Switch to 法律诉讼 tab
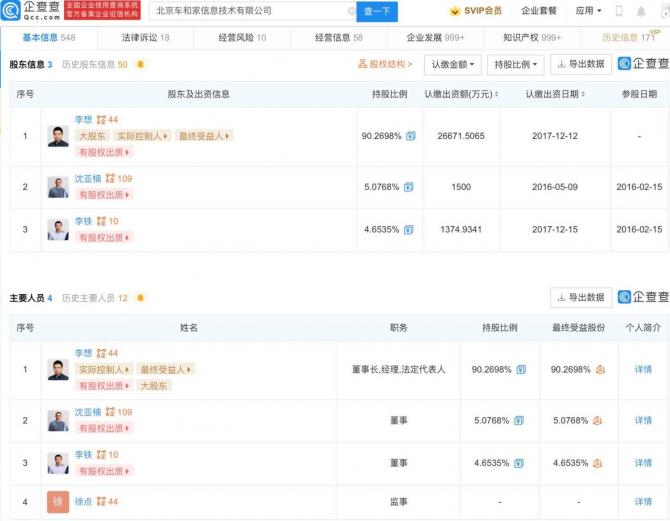Viewport: 670px width, 521px height. click(145, 38)
